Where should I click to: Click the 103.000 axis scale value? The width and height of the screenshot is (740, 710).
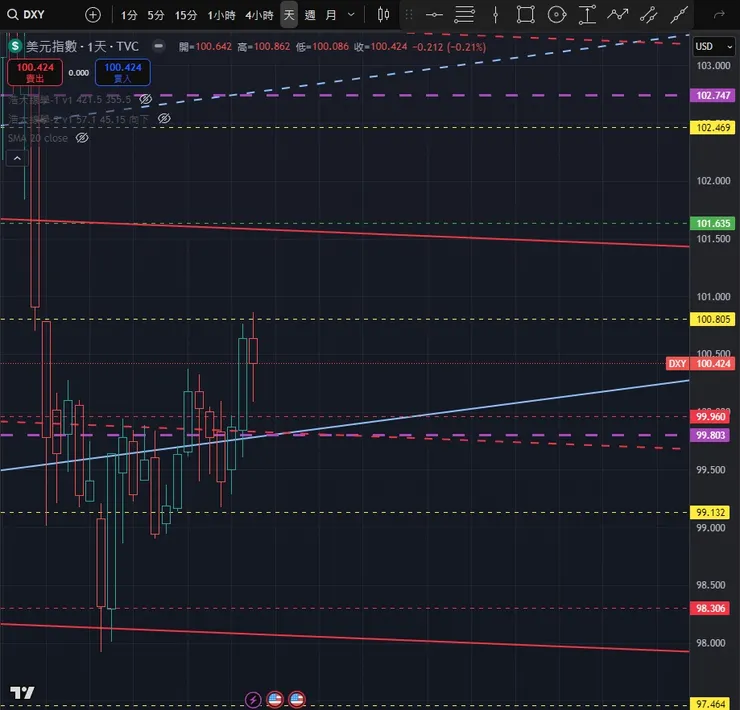(x=713, y=66)
